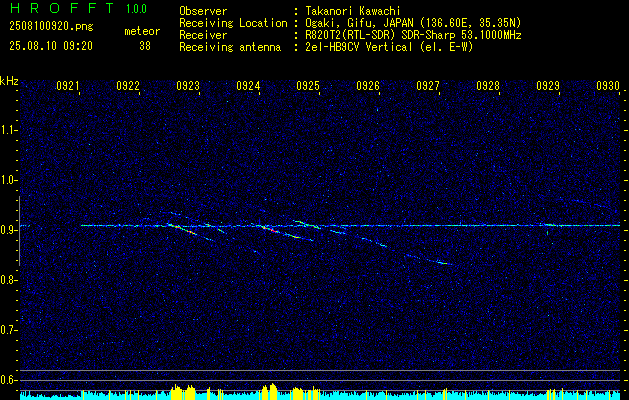This screenshot has width=629, height=400.
Task: Click antenna text 2el-HB9CV Vertical
Action: [359, 47]
